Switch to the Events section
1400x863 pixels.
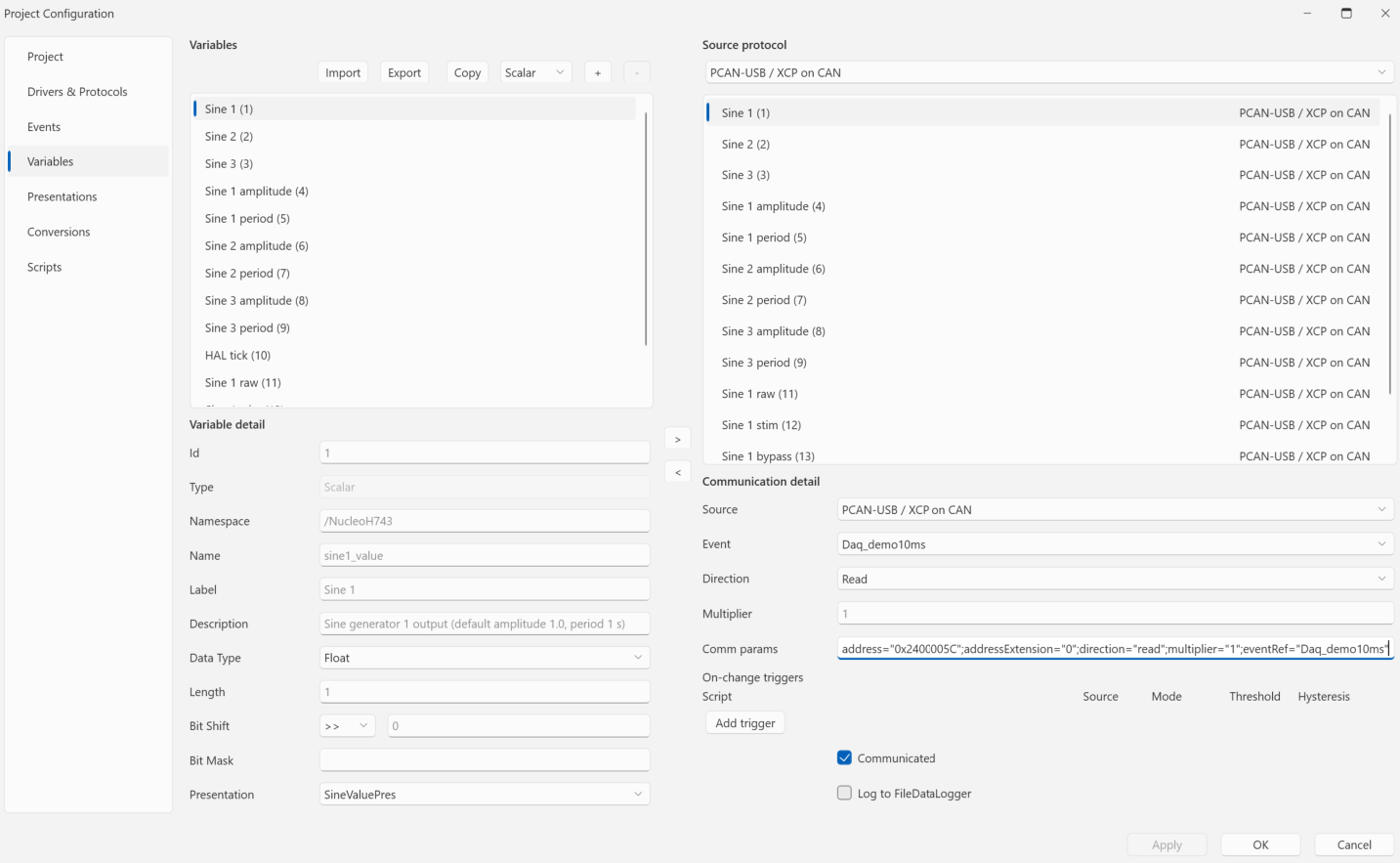88,127
